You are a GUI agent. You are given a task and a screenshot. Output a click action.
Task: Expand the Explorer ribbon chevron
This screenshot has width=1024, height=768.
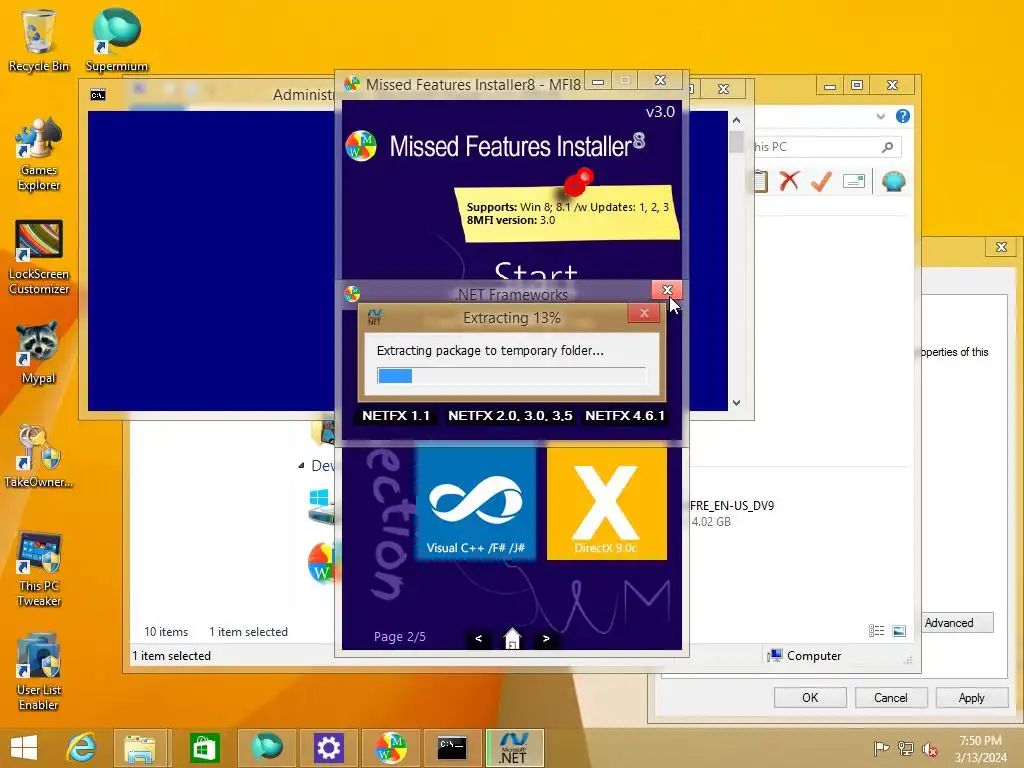point(880,116)
